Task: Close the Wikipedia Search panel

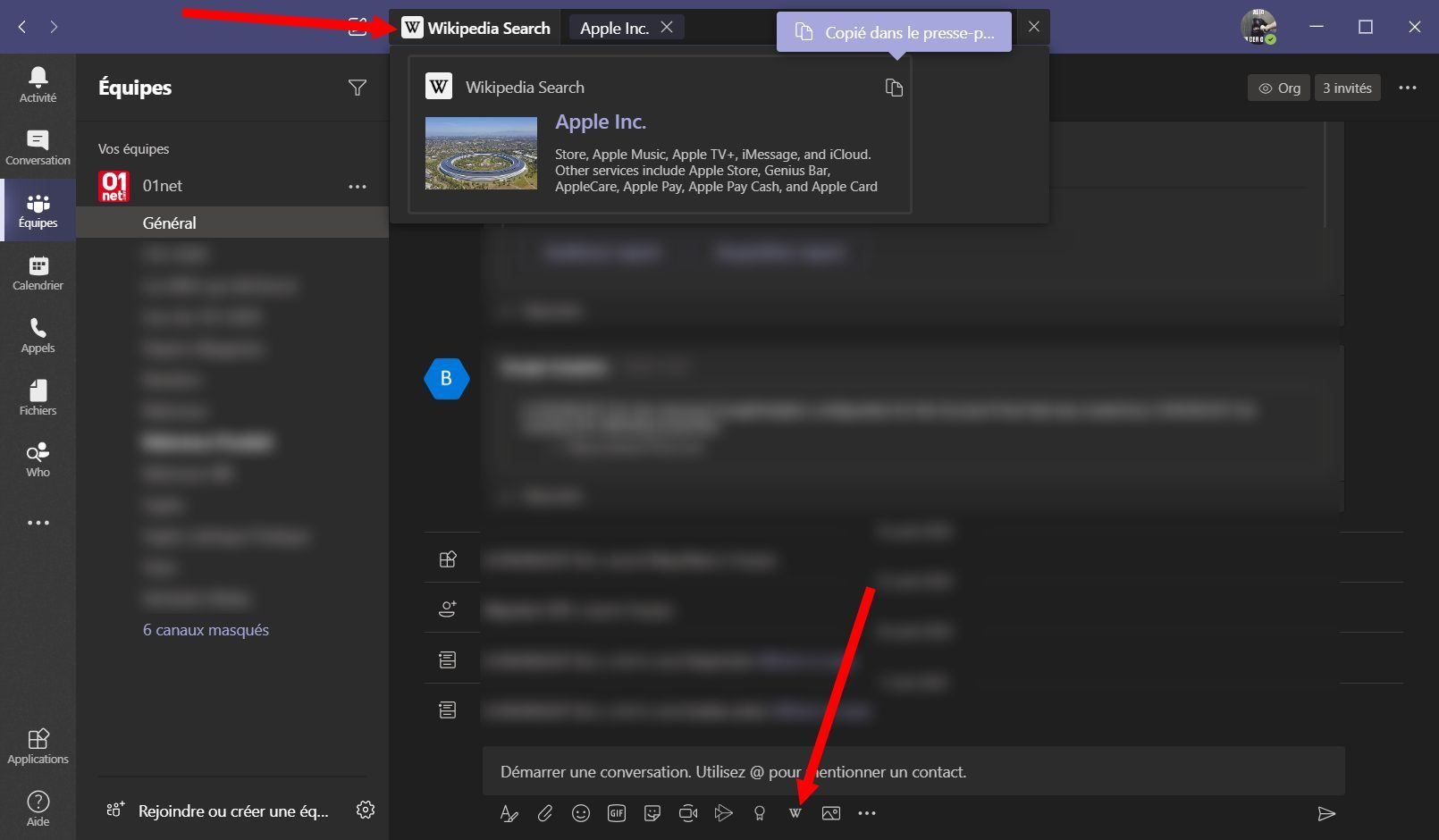Action: (1033, 27)
